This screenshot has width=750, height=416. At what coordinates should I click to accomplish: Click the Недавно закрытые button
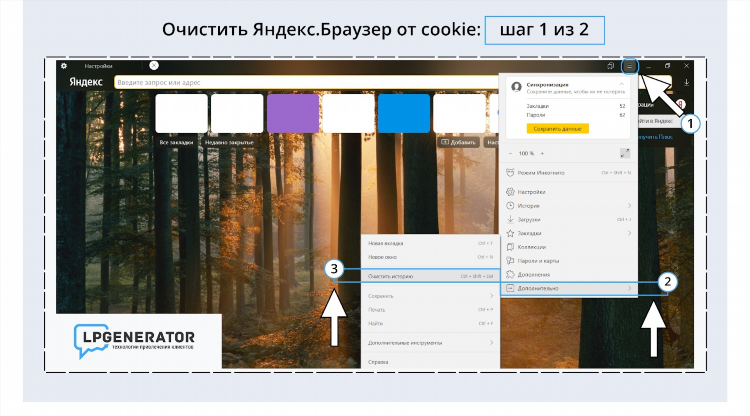229,142
